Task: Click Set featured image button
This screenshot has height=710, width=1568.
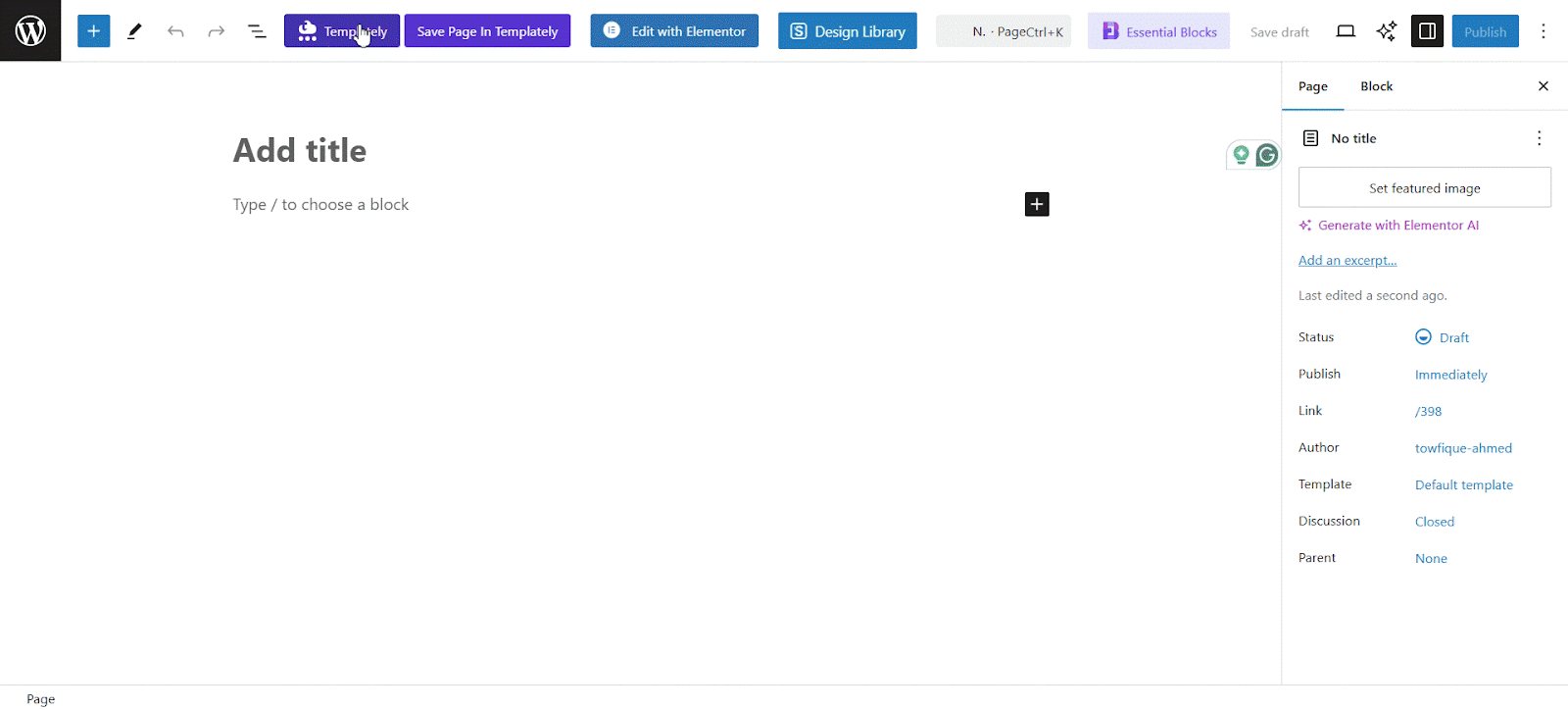Action: click(1425, 187)
